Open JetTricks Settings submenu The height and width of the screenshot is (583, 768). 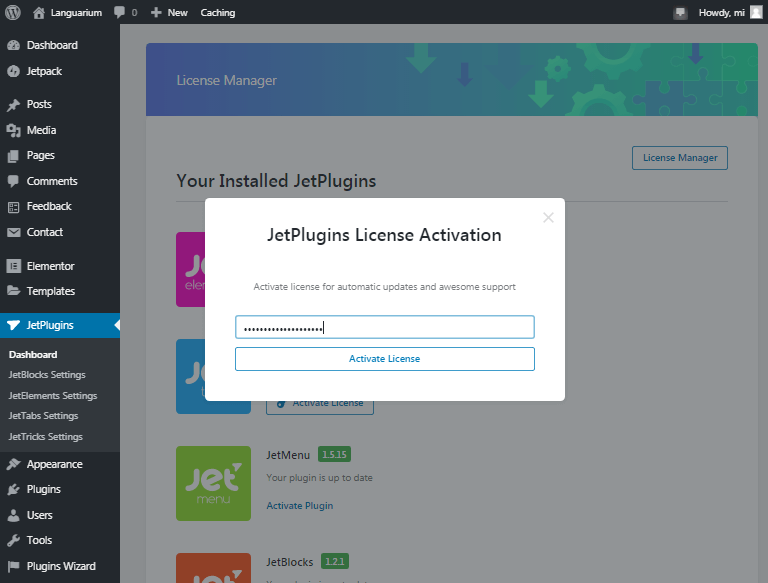(45, 437)
